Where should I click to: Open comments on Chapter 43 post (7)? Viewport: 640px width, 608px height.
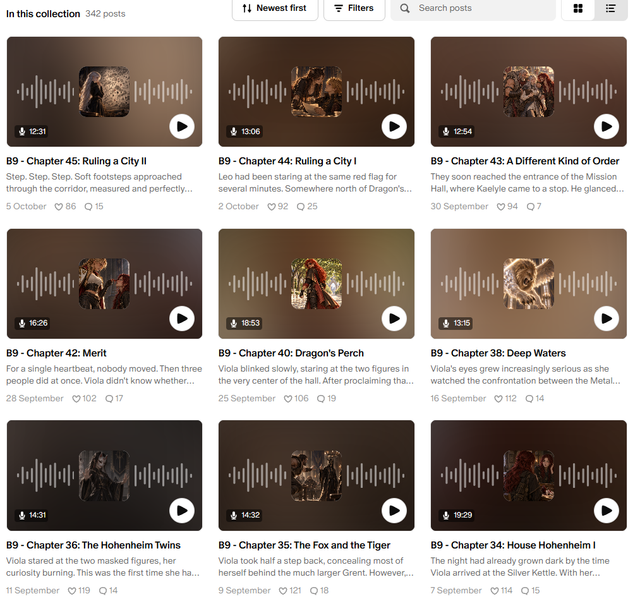[530, 206]
